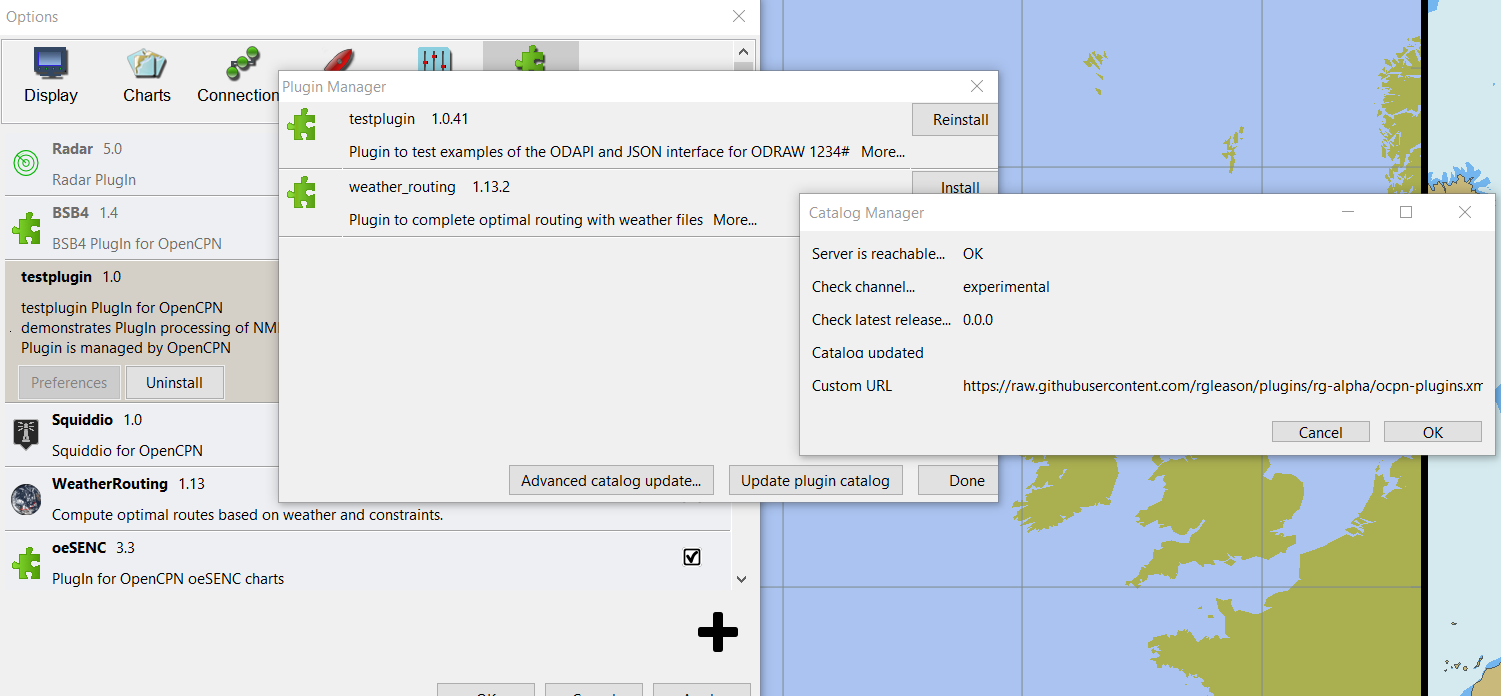Click 'Check latest release...' label
The height and width of the screenshot is (696, 1501).
(881, 320)
